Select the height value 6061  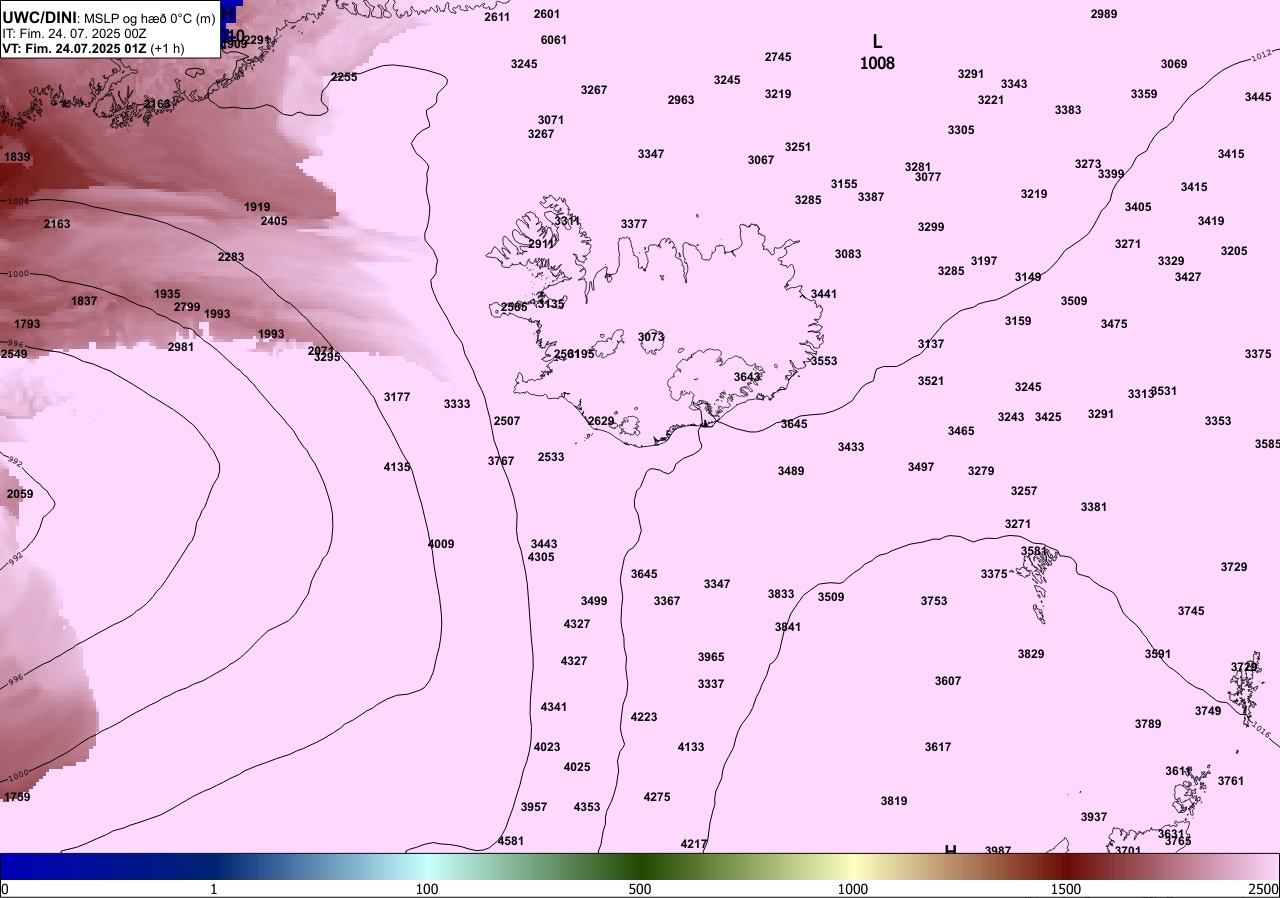[553, 40]
